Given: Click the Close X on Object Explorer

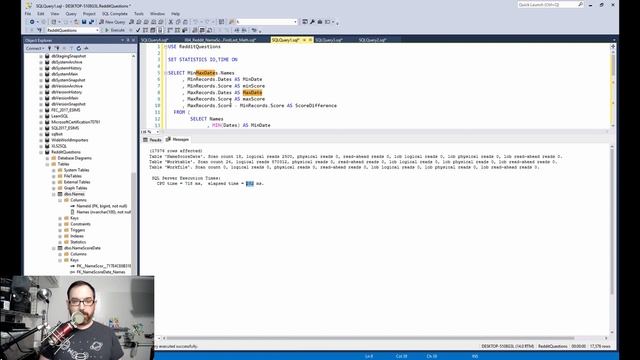Looking at the screenshot, I should click(133, 40).
